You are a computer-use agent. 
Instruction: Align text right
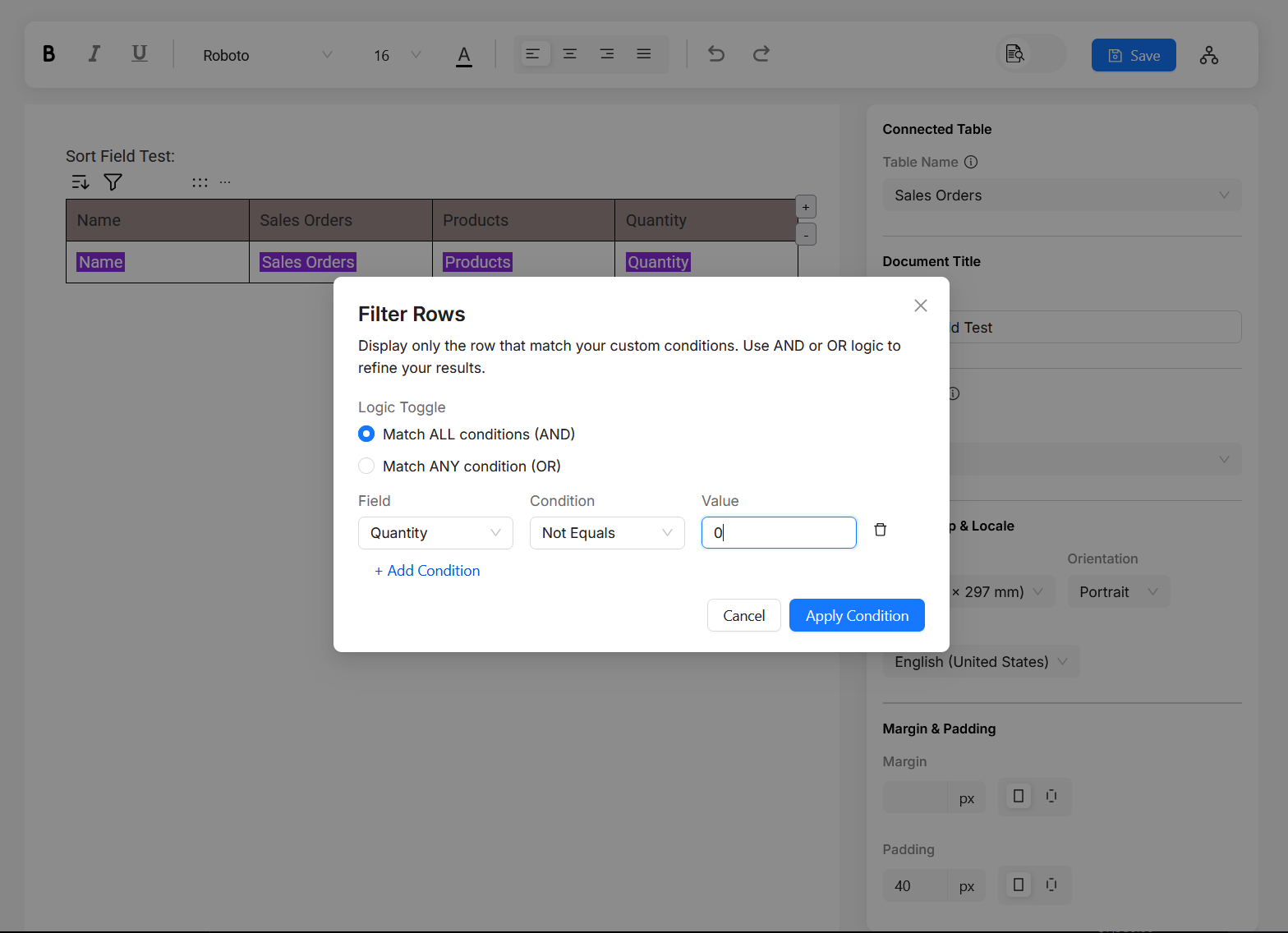607,54
